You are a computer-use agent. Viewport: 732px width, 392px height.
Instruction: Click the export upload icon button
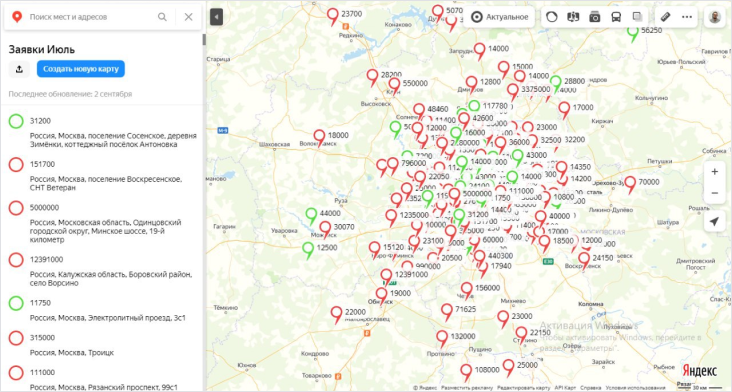19,69
